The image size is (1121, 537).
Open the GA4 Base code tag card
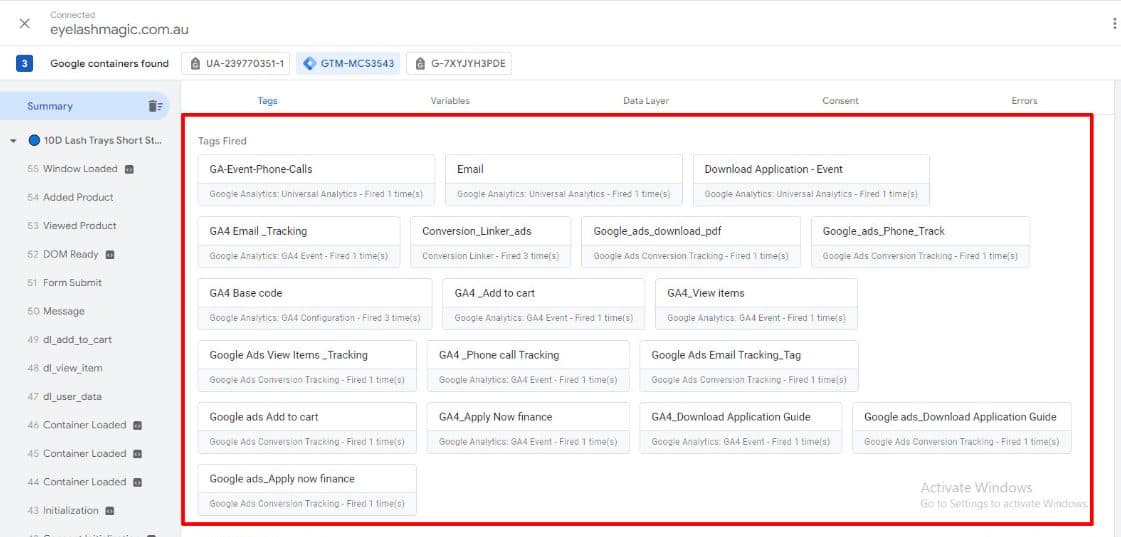click(x=315, y=304)
